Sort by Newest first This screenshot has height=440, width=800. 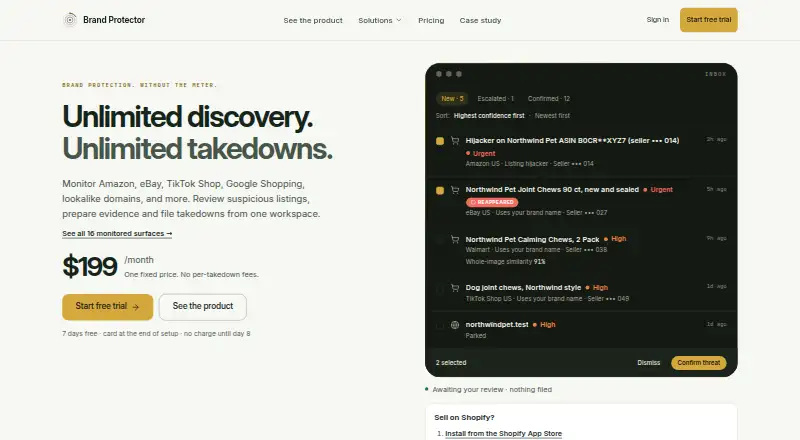tap(552, 116)
